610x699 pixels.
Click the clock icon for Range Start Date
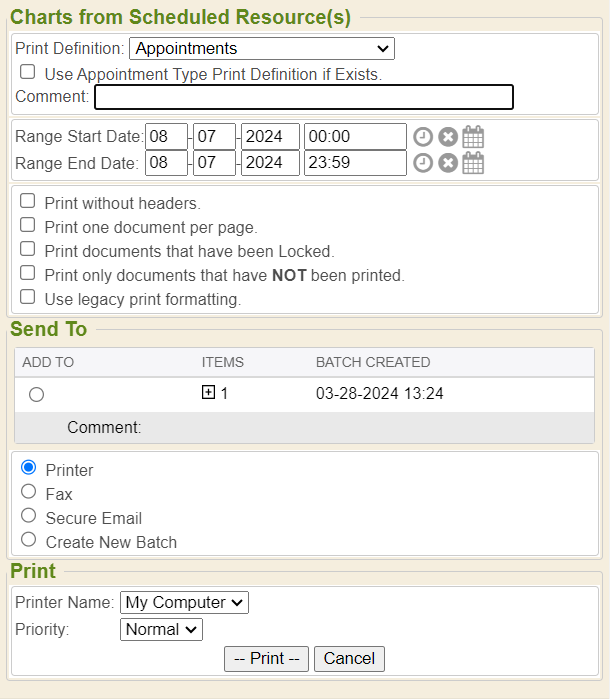423,137
